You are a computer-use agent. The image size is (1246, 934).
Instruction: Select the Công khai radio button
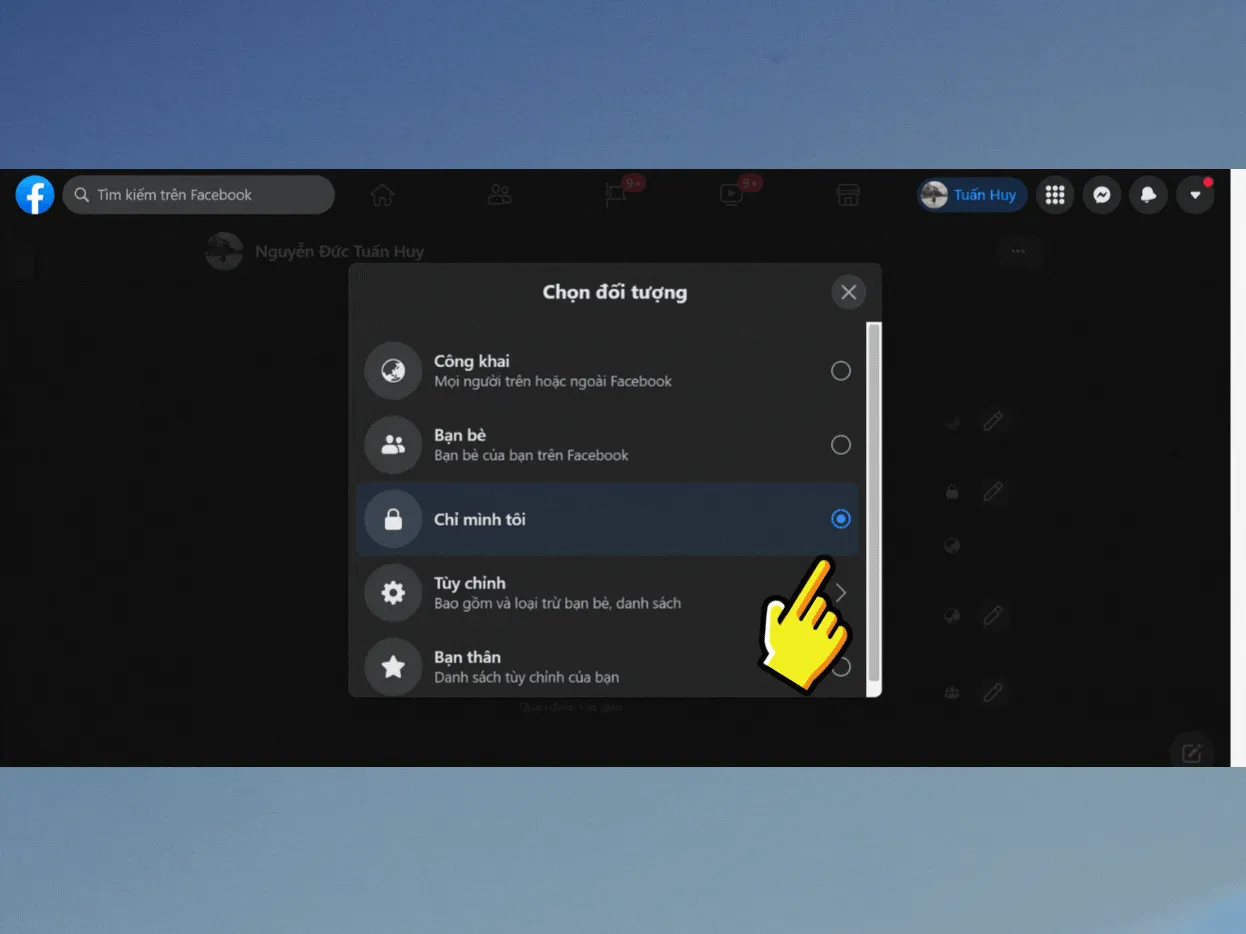pyautogui.click(x=841, y=371)
